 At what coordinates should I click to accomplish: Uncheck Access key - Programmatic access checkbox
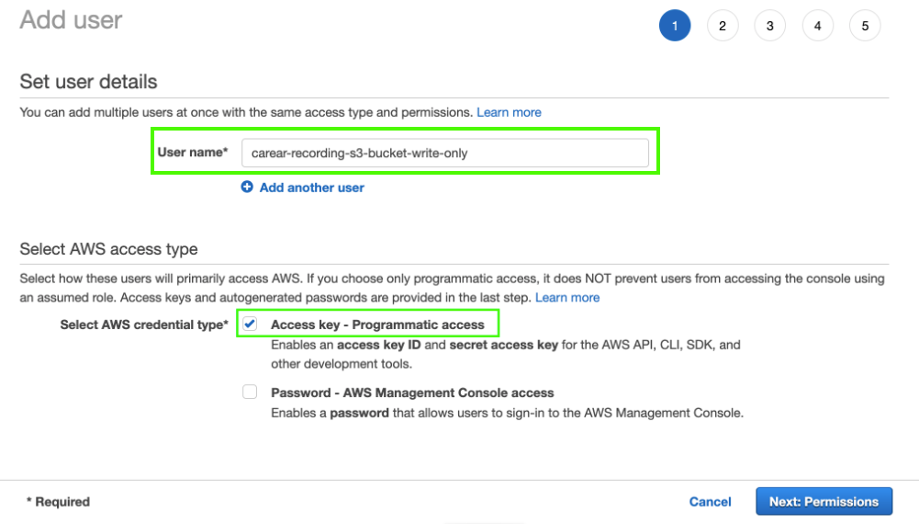pos(250,324)
